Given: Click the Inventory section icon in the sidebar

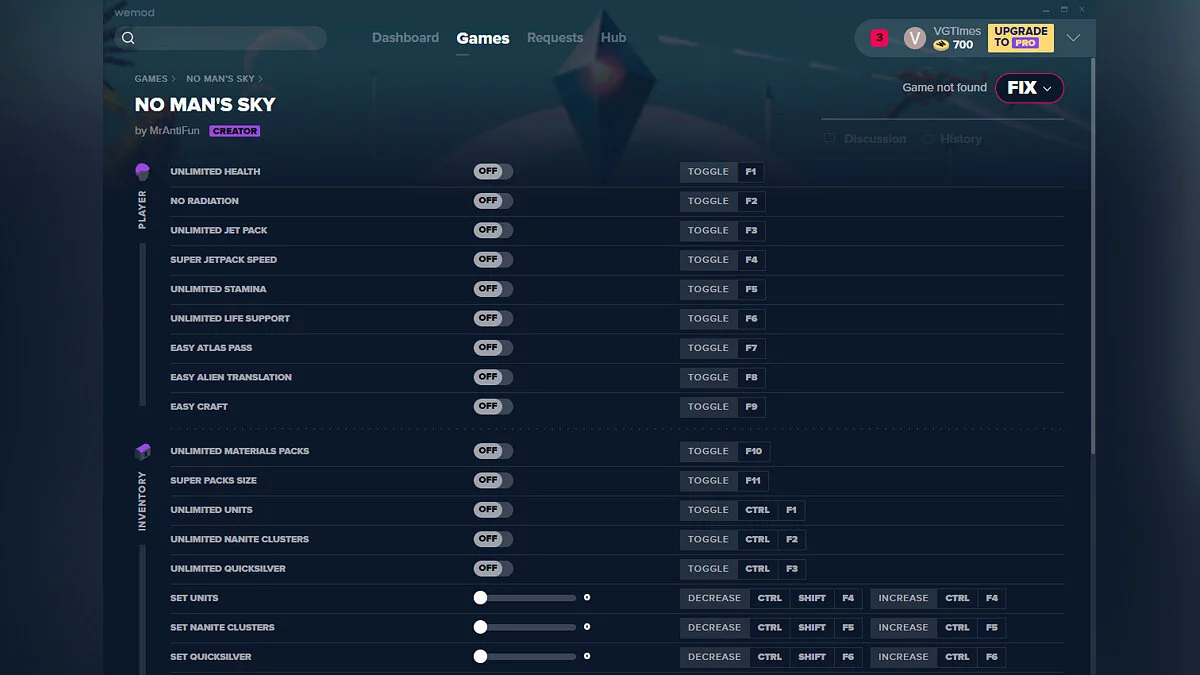Looking at the screenshot, I should (142, 451).
